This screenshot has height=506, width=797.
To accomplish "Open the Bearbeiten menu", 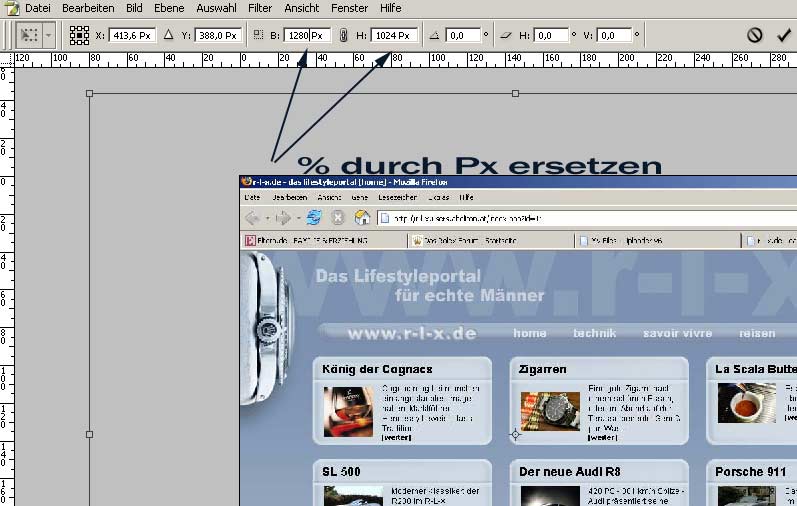I will [88, 8].
